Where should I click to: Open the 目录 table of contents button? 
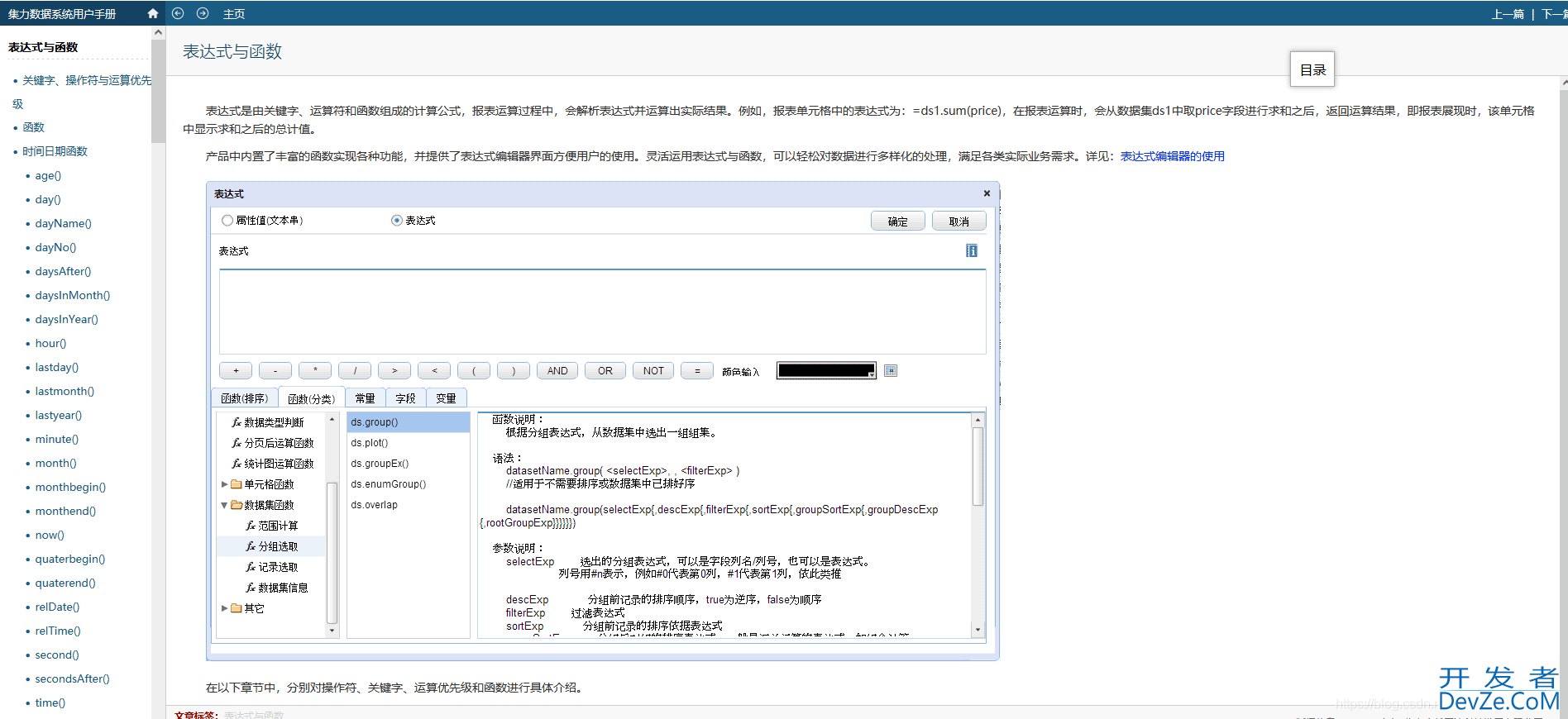coord(1312,69)
